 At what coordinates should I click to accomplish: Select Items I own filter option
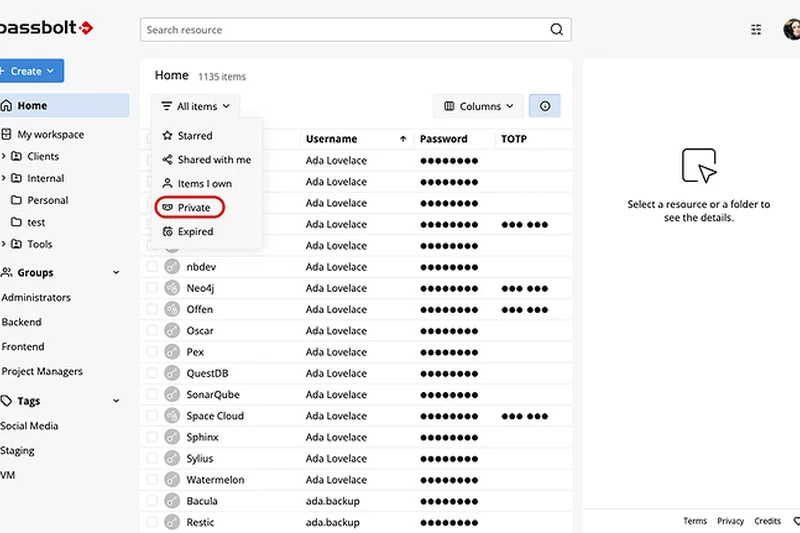[207, 184]
